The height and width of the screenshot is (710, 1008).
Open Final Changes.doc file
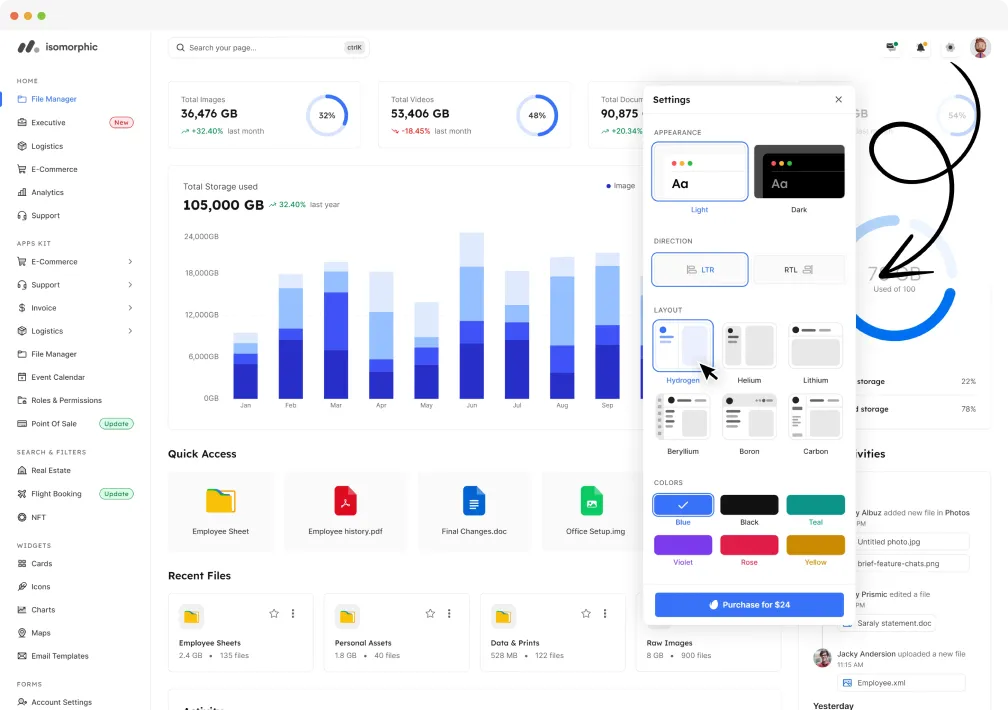474,512
